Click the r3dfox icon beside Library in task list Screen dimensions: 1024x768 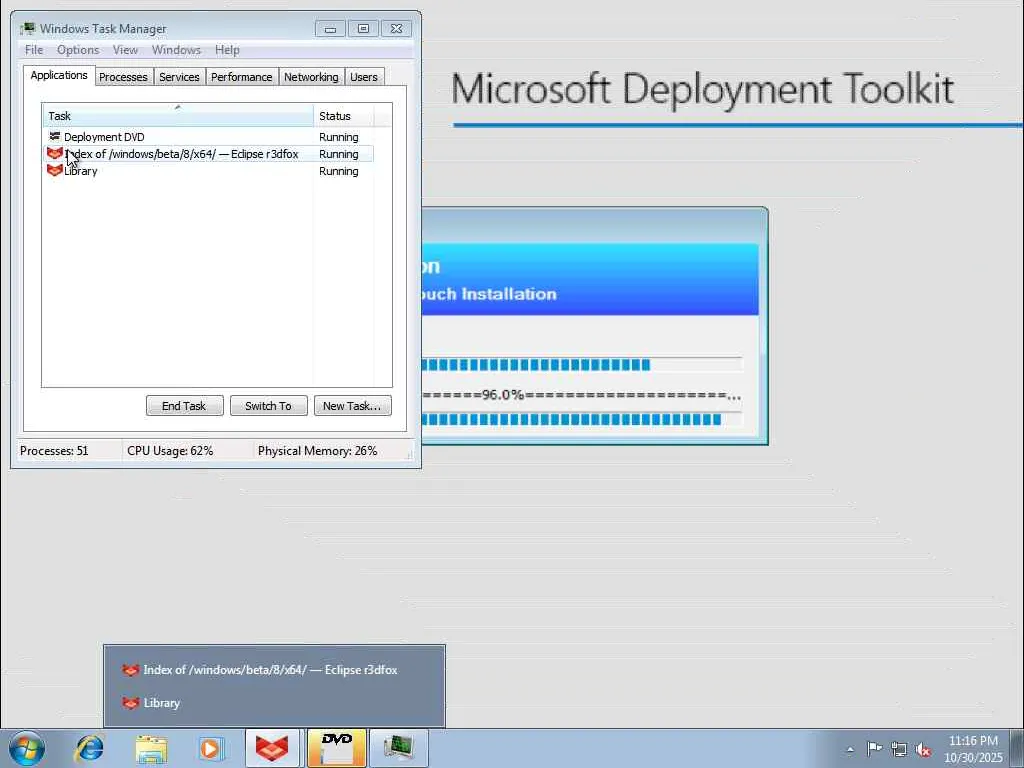point(55,170)
